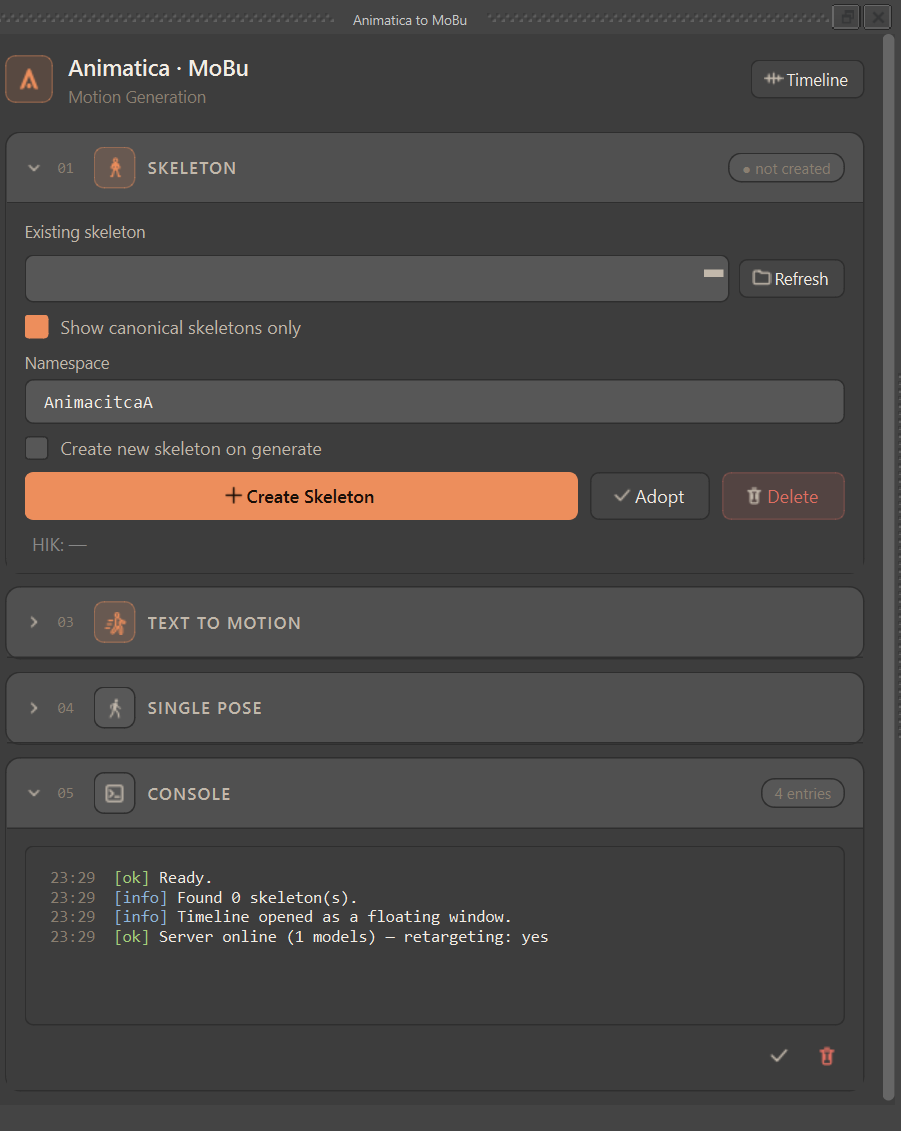This screenshot has width=901, height=1131.
Task: Click the Console terminal icon
Action: (x=115, y=793)
